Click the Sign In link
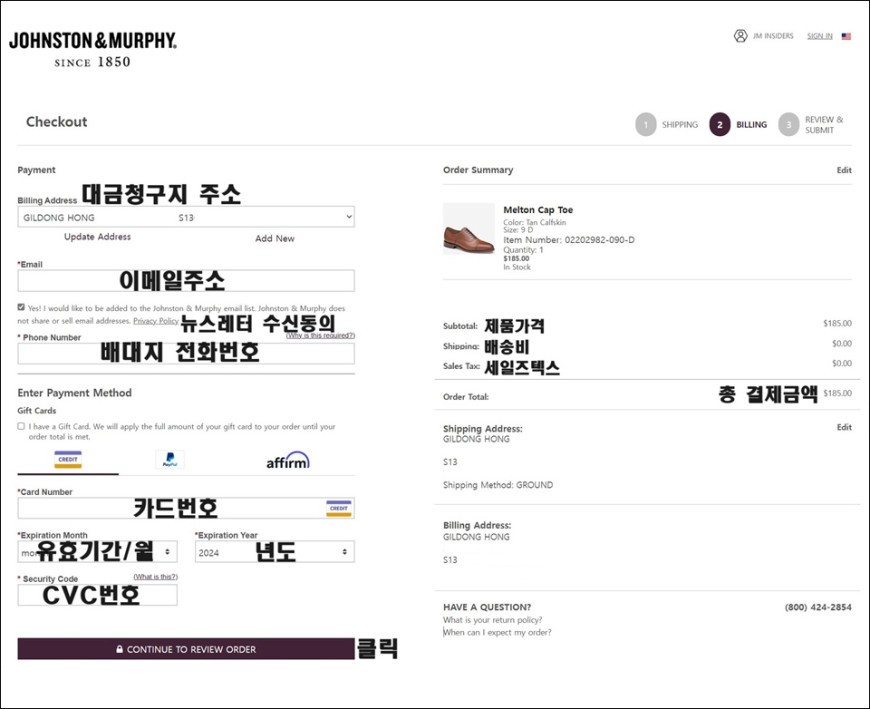 coord(820,36)
